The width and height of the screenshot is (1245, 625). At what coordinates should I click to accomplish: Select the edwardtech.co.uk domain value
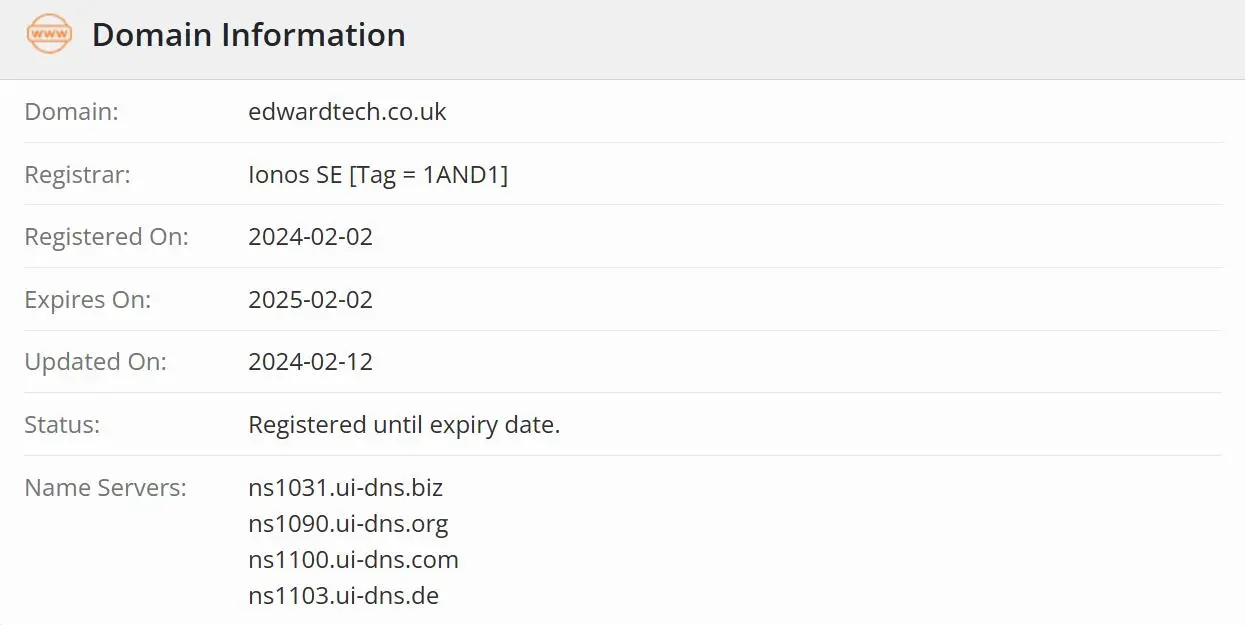(347, 112)
